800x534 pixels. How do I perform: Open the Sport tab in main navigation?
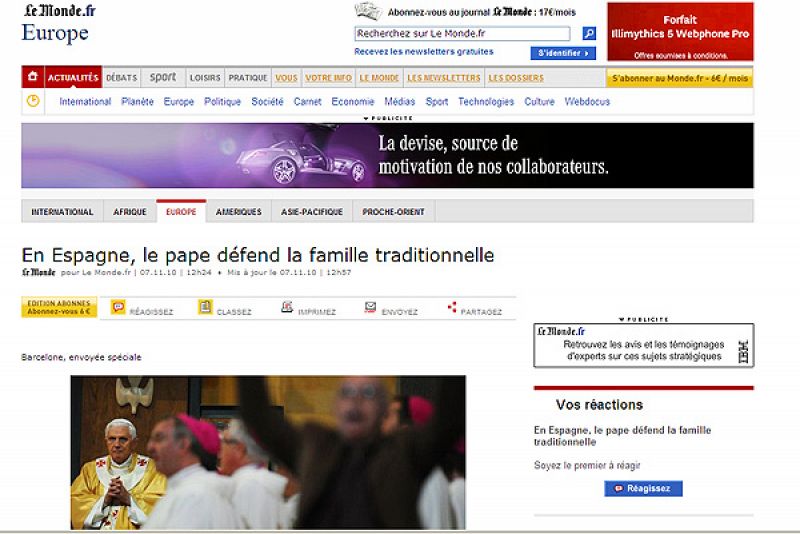[x=163, y=78]
